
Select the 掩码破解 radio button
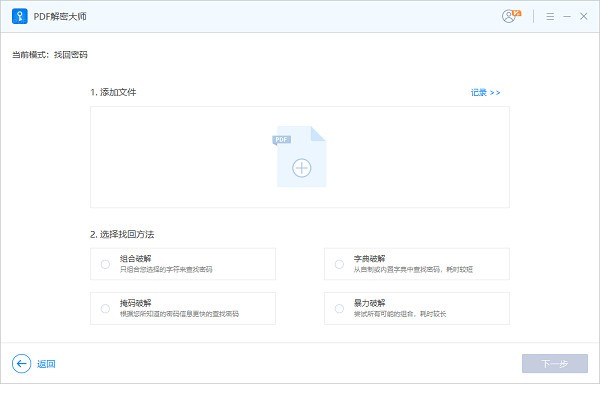(x=105, y=308)
